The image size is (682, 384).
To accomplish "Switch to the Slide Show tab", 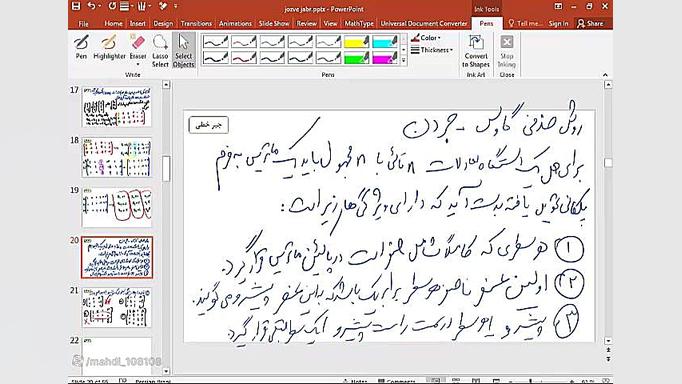I will point(274,23).
